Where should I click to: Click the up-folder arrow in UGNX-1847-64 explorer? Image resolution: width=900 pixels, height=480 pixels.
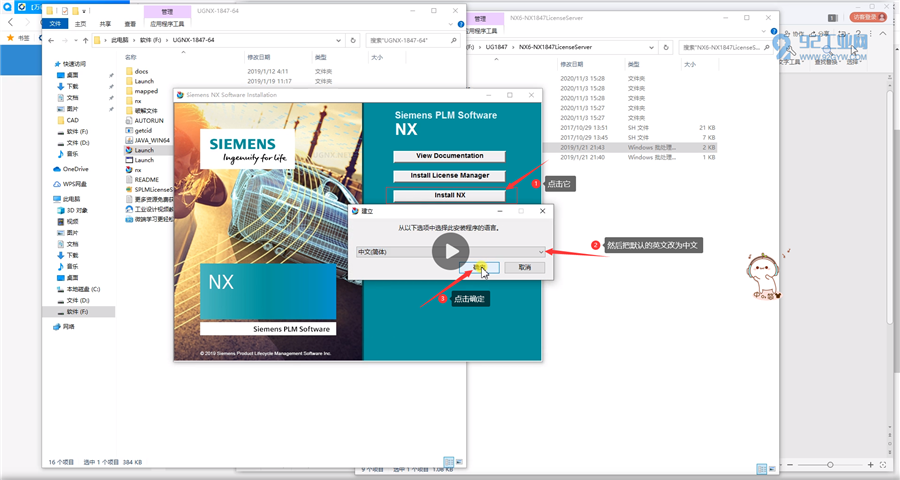tap(86, 40)
